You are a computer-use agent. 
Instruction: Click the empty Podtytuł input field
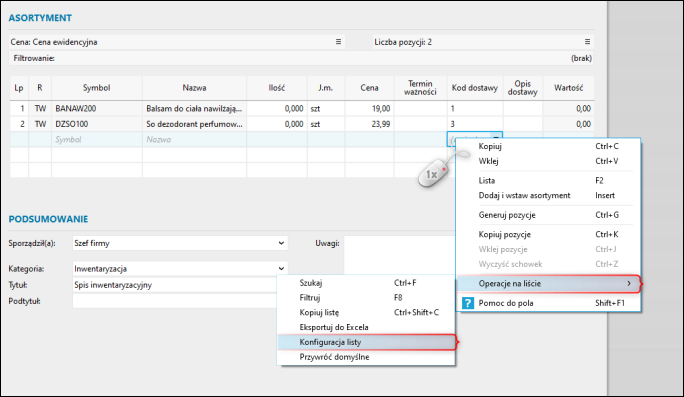(174, 301)
